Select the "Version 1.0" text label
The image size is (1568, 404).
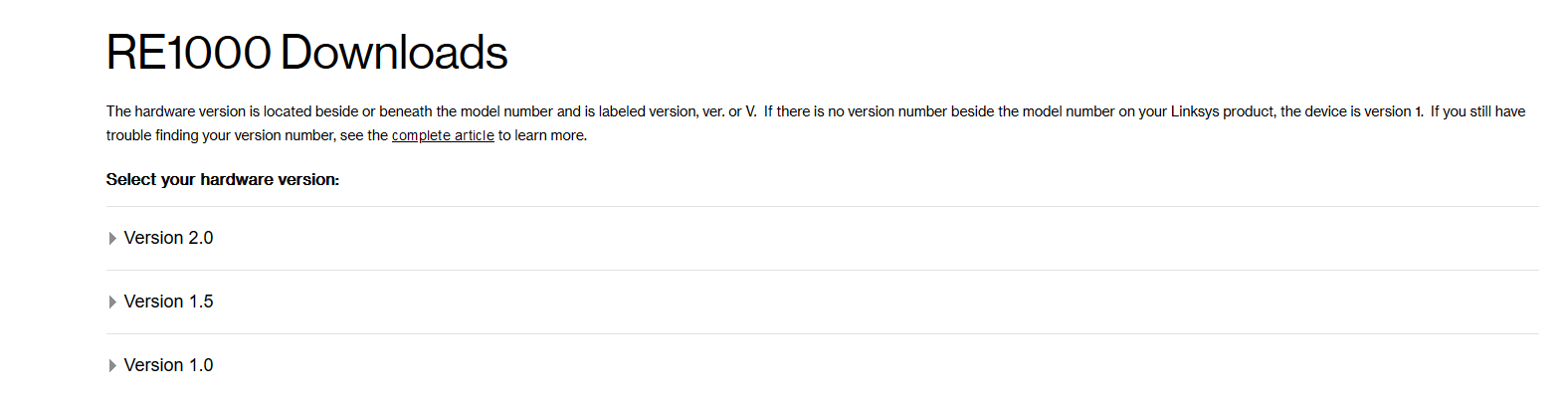[x=168, y=365]
